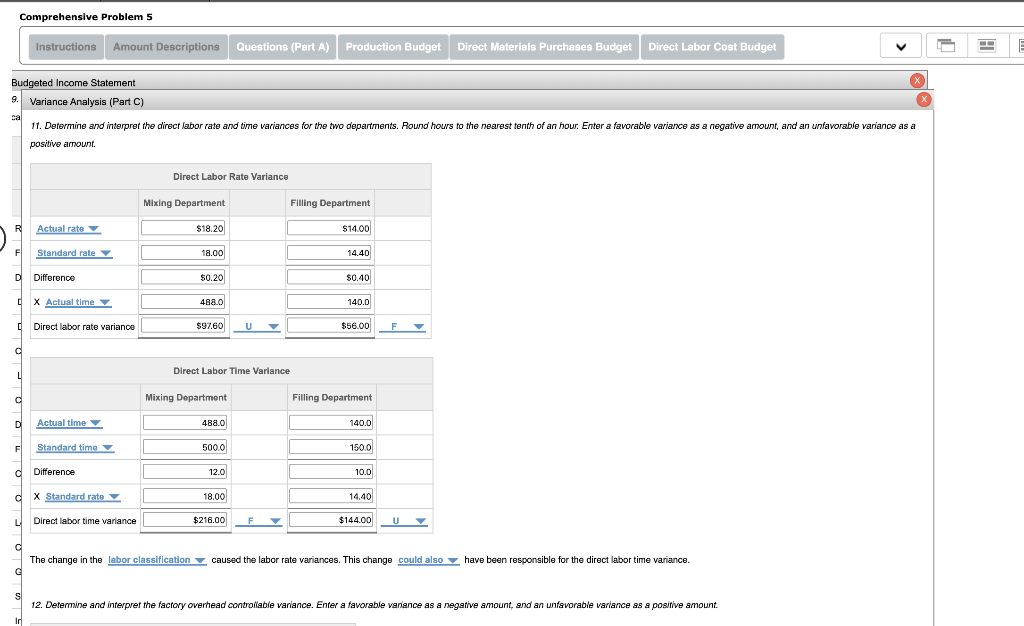This screenshot has height=626, width=1024.
Task: Edit Mixing actual time 488.0 in time variance table
Action: pyautogui.click(x=185, y=422)
